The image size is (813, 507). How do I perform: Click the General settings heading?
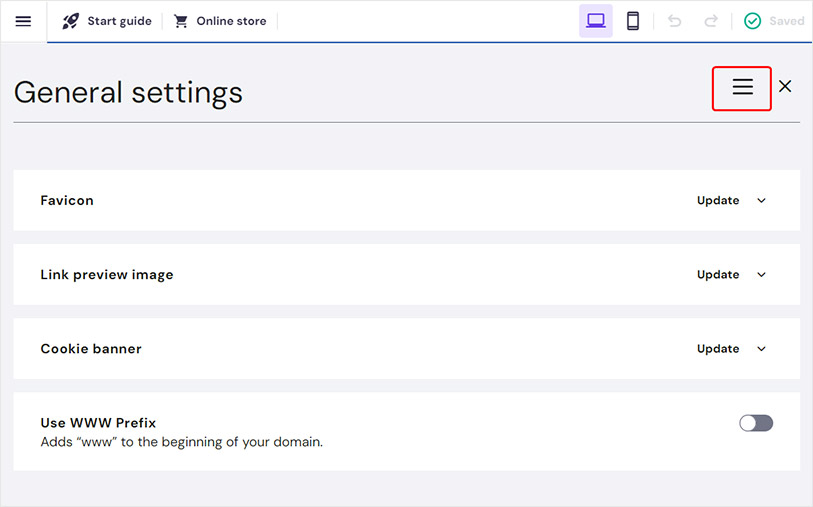click(128, 93)
